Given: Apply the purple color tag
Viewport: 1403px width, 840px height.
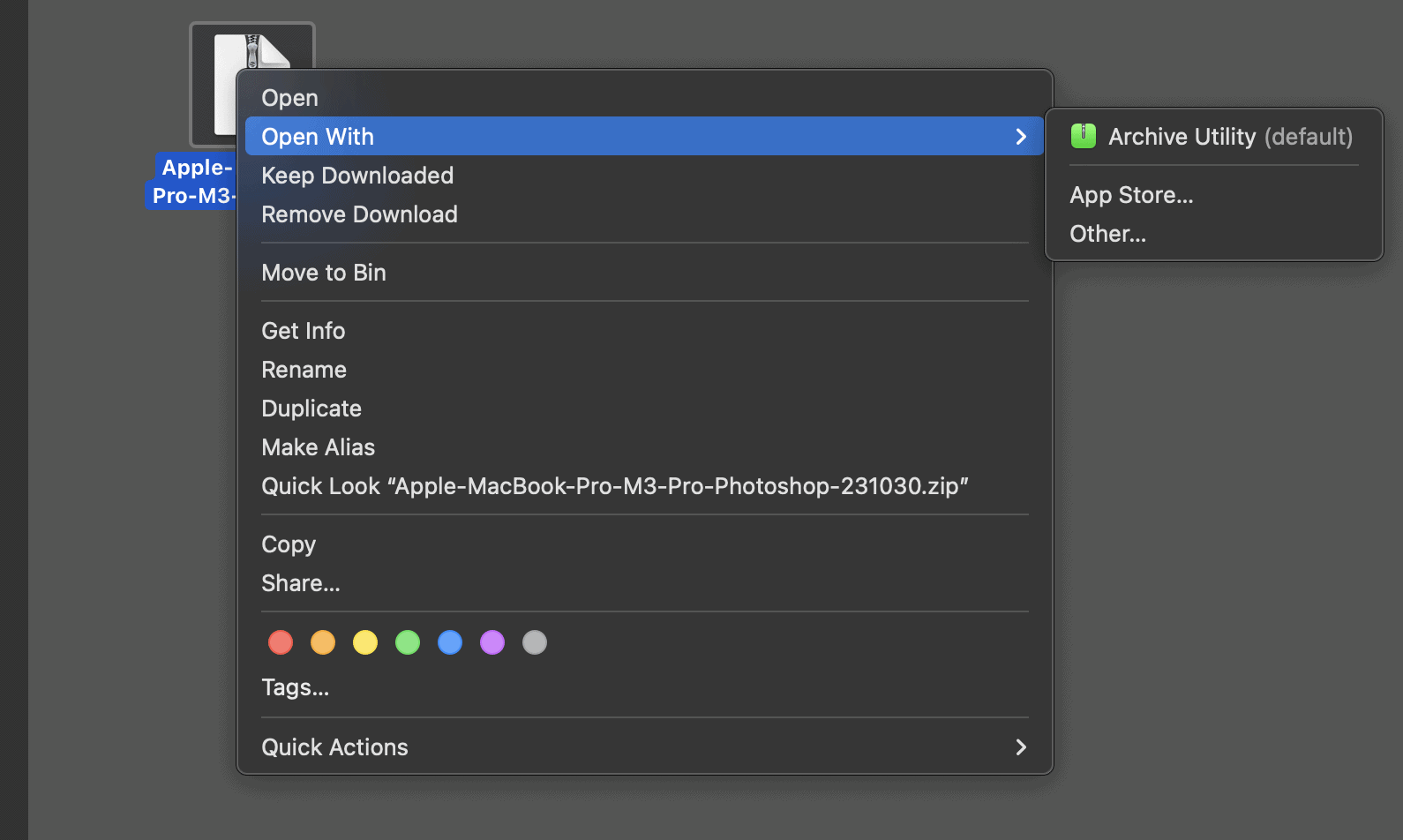Looking at the screenshot, I should click(492, 642).
